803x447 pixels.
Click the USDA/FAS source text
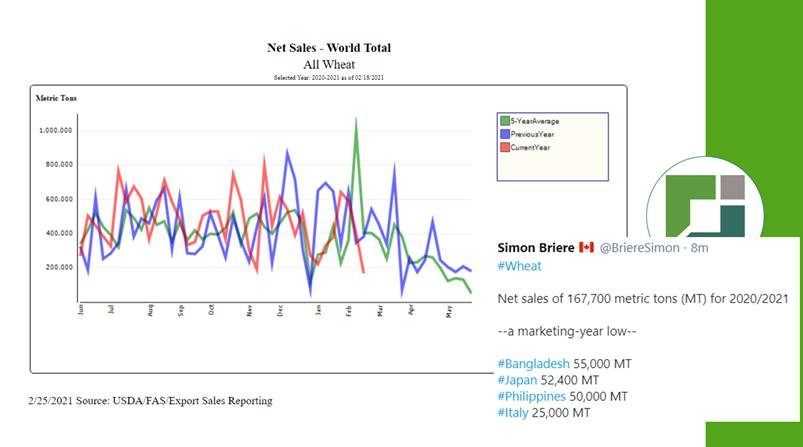pos(150,401)
